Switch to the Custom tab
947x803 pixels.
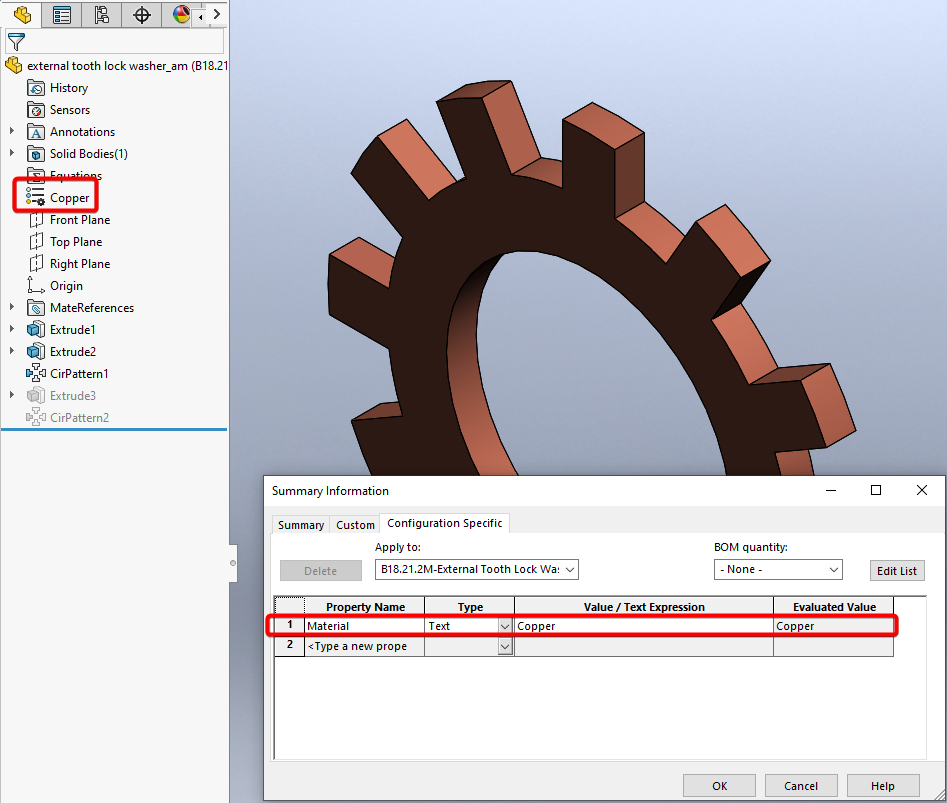point(355,525)
